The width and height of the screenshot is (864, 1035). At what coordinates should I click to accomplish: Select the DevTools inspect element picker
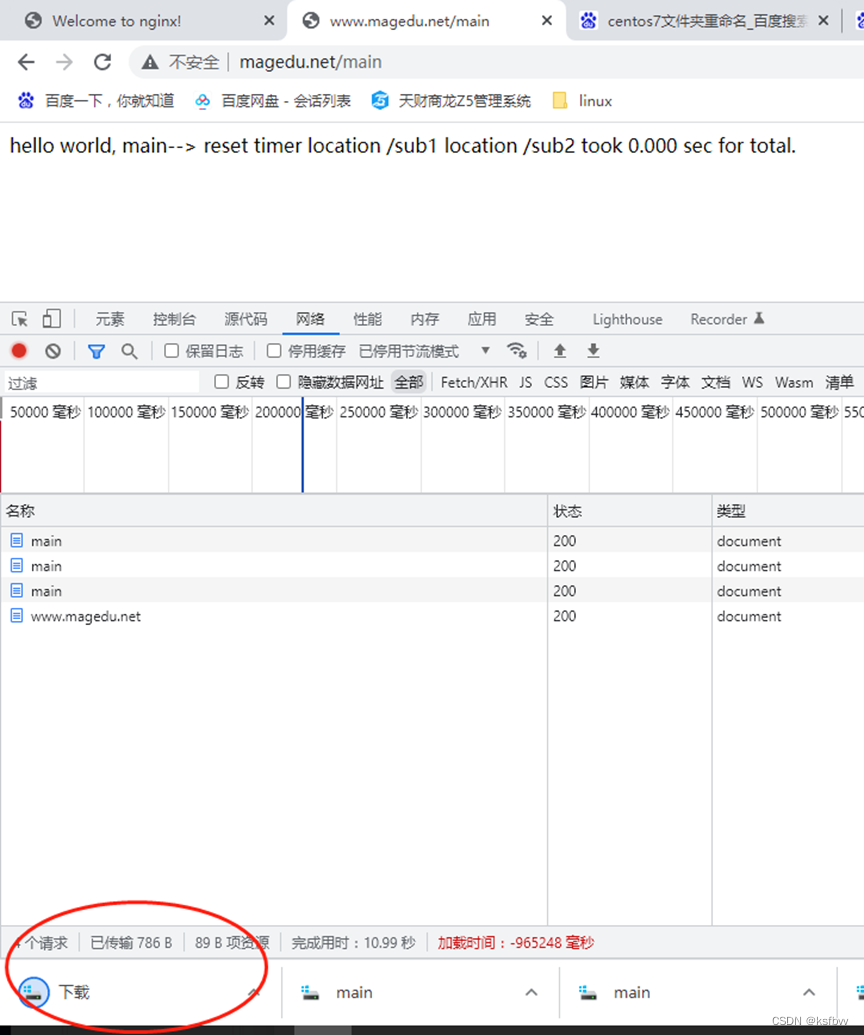(20, 319)
